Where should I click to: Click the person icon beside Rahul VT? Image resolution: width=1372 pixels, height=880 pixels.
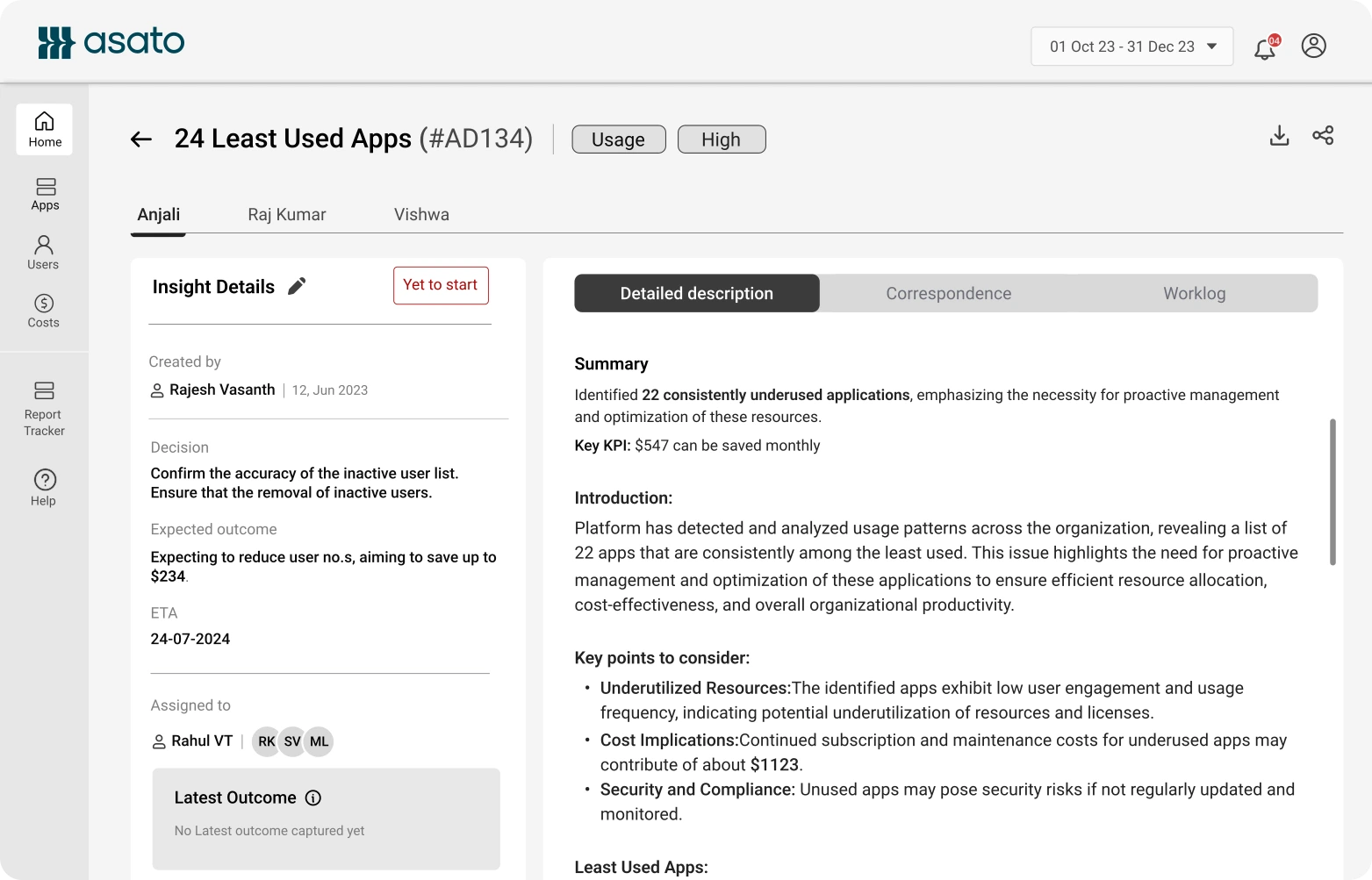click(159, 741)
